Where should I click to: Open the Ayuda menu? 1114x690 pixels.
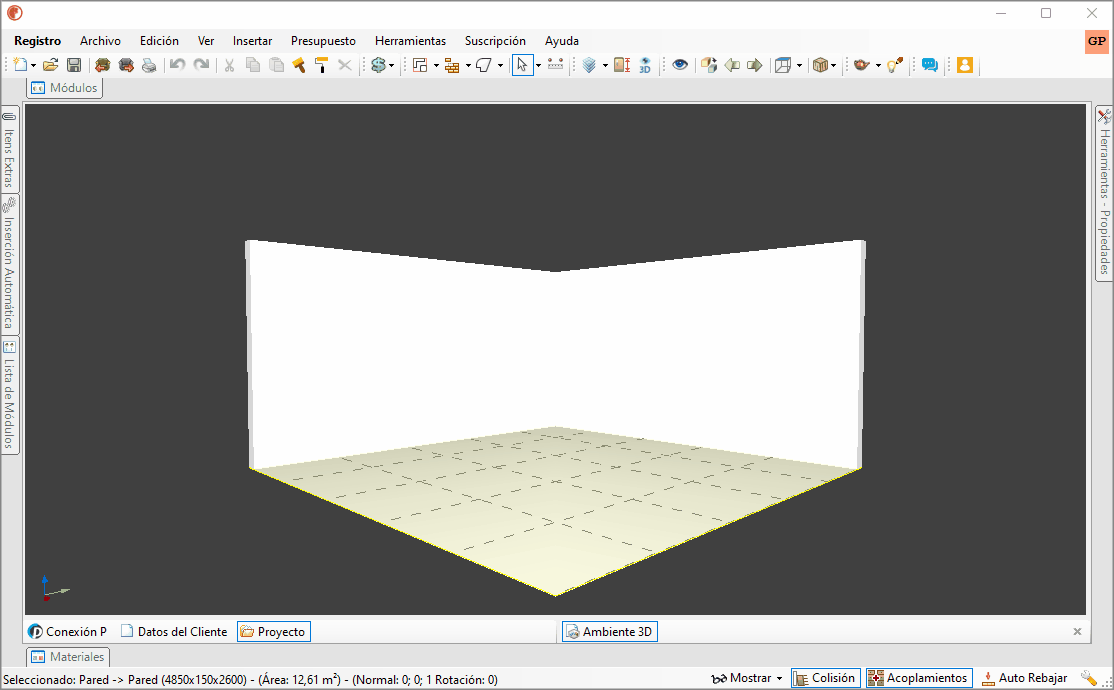click(x=562, y=41)
